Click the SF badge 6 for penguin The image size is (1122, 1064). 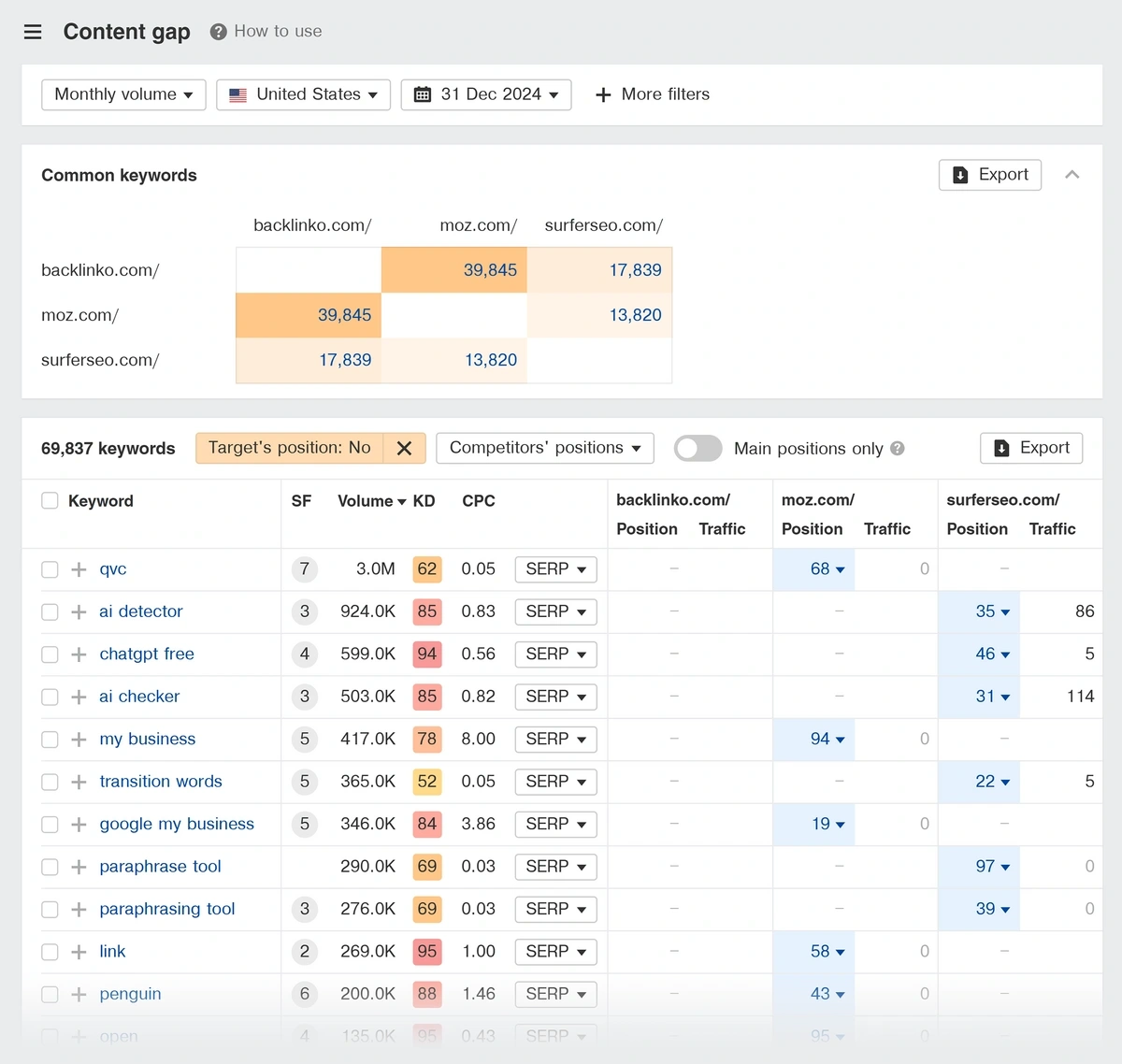(x=304, y=995)
